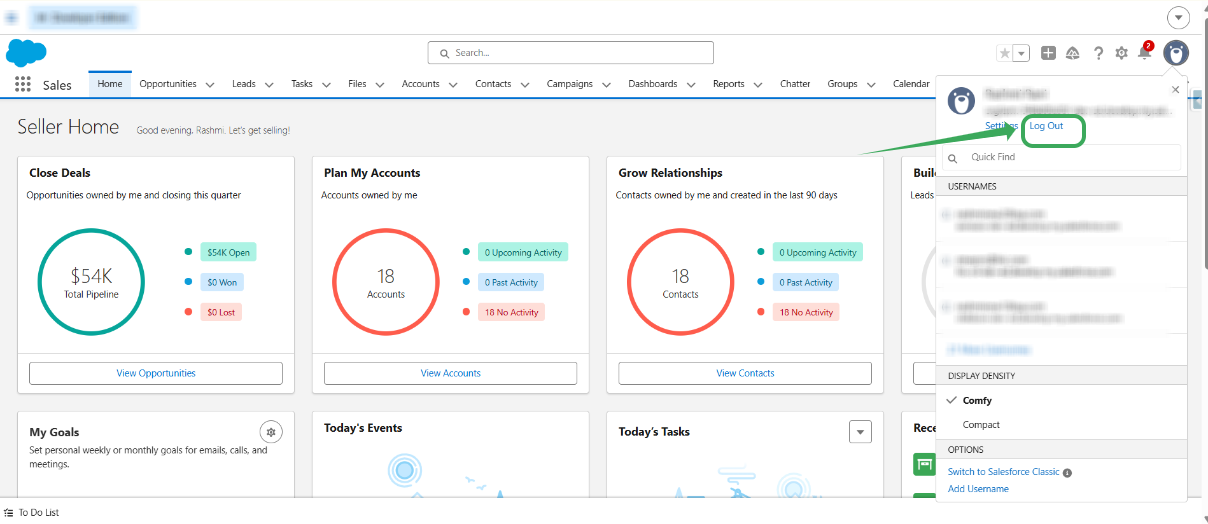This screenshot has width=1208, height=524.
Task: Open the Dashboards tab
Action: click(x=653, y=84)
